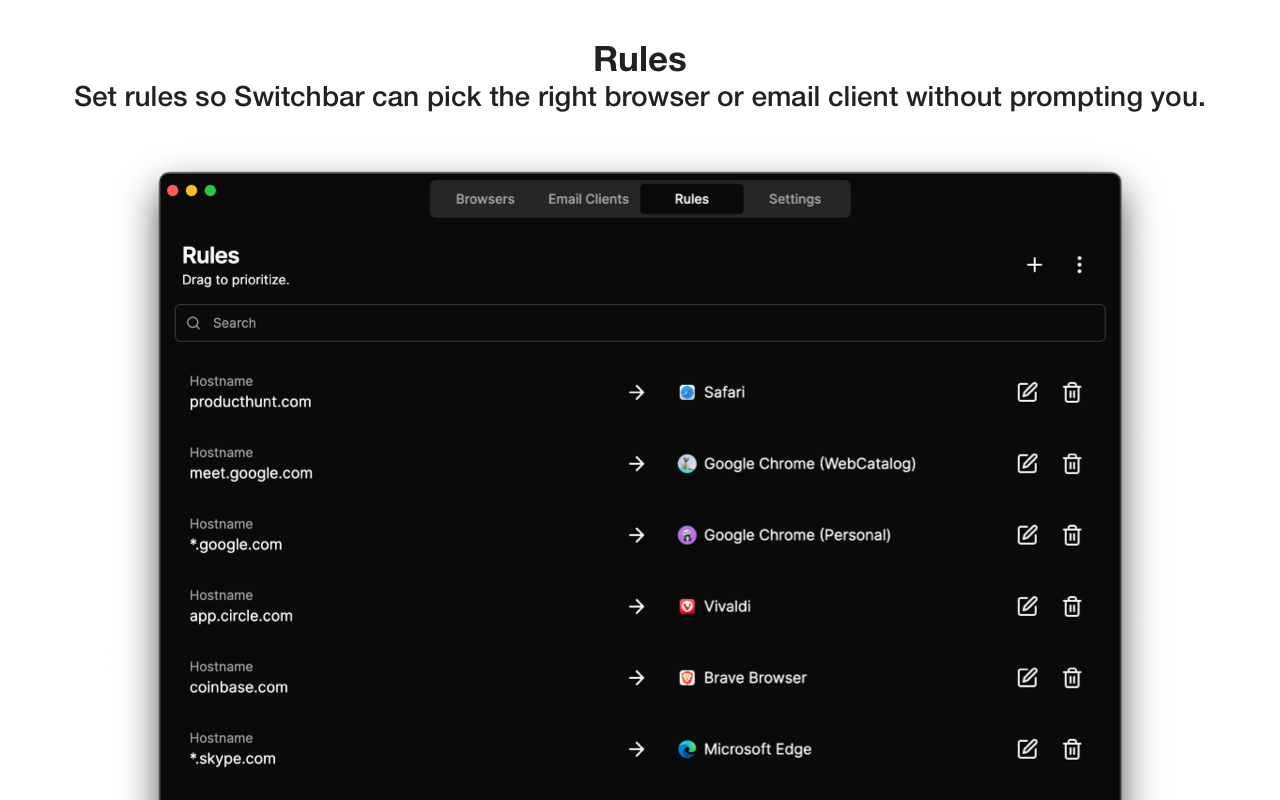Image resolution: width=1280 pixels, height=800 pixels.
Task: Select the meet.google.com hostname text
Action: (251, 473)
